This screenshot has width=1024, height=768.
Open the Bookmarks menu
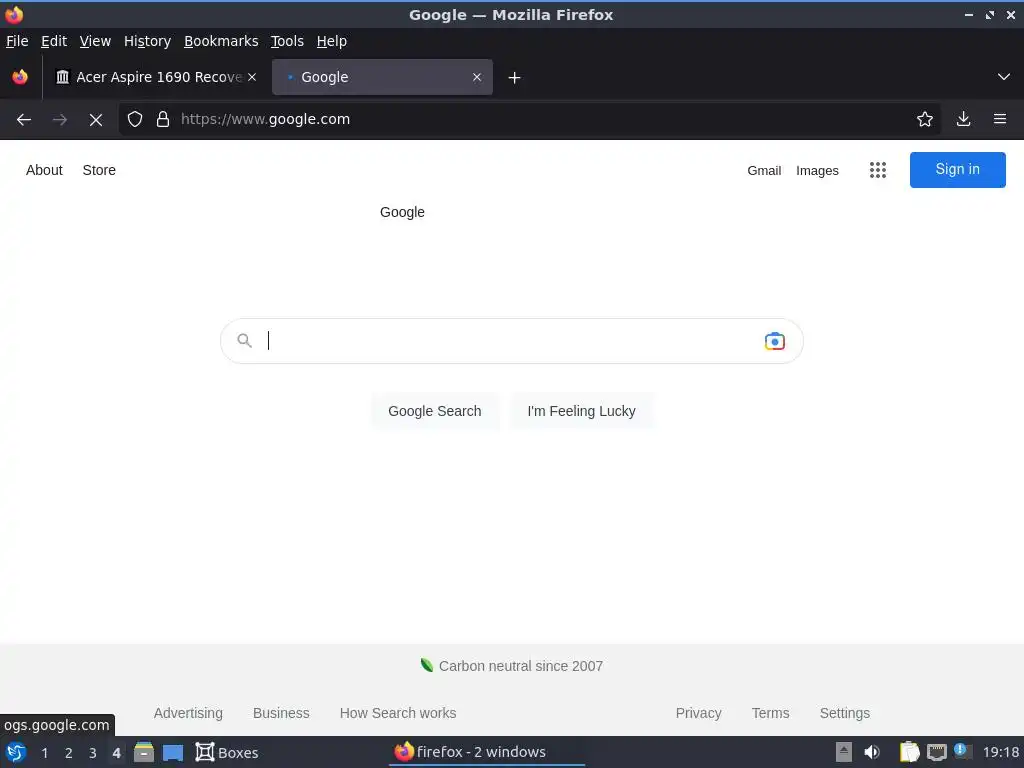(x=221, y=41)
